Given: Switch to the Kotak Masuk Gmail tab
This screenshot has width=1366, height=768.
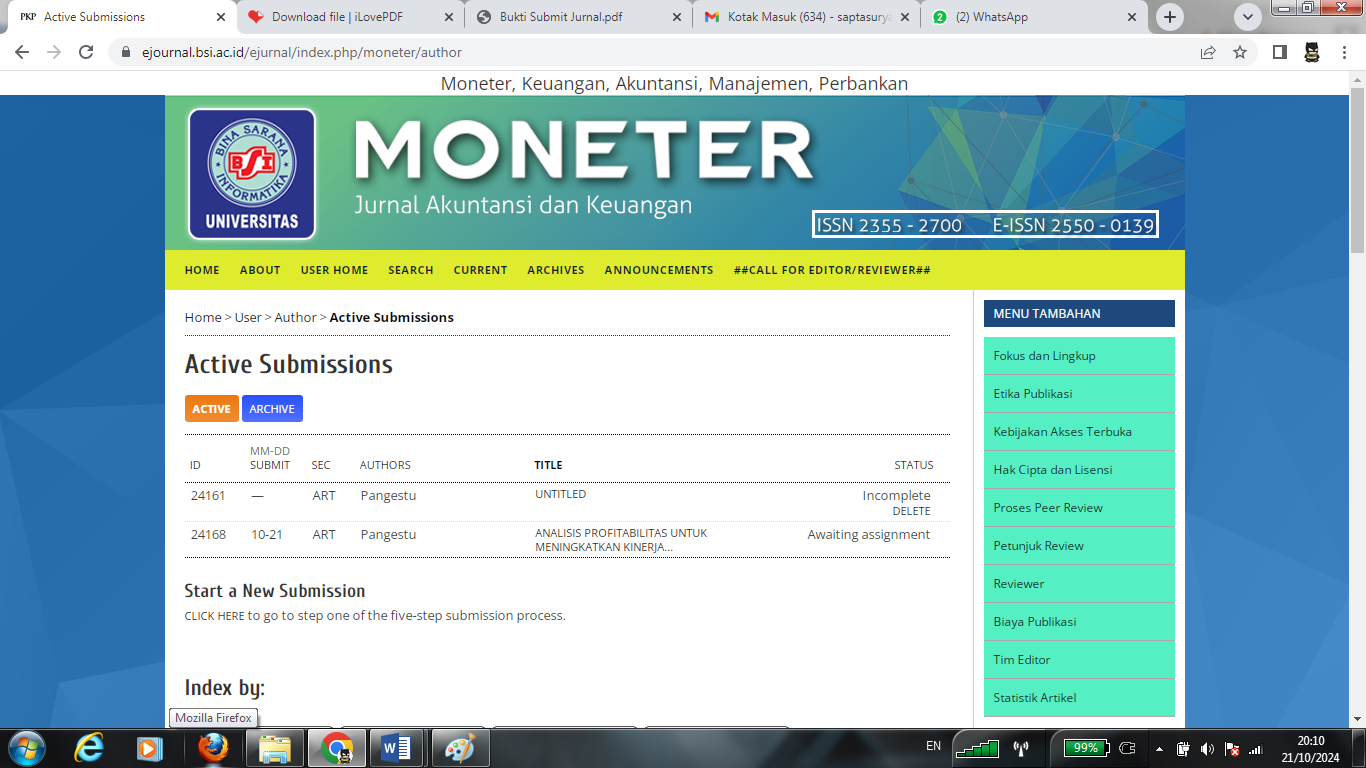Looking at the screenshot, I should (x=807, y=17).
